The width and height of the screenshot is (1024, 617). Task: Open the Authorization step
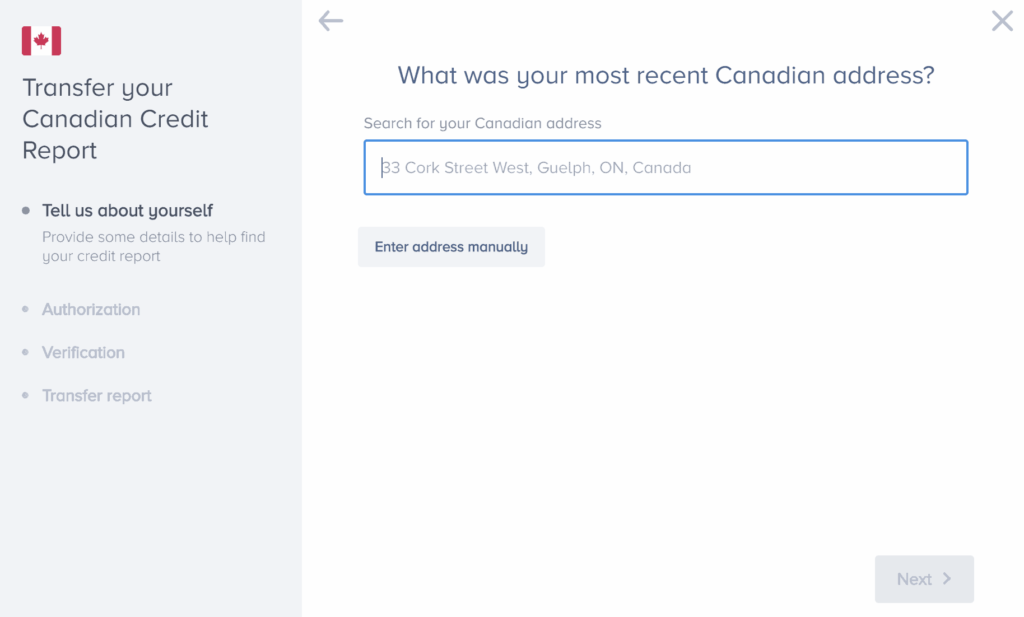click(91, 310)
